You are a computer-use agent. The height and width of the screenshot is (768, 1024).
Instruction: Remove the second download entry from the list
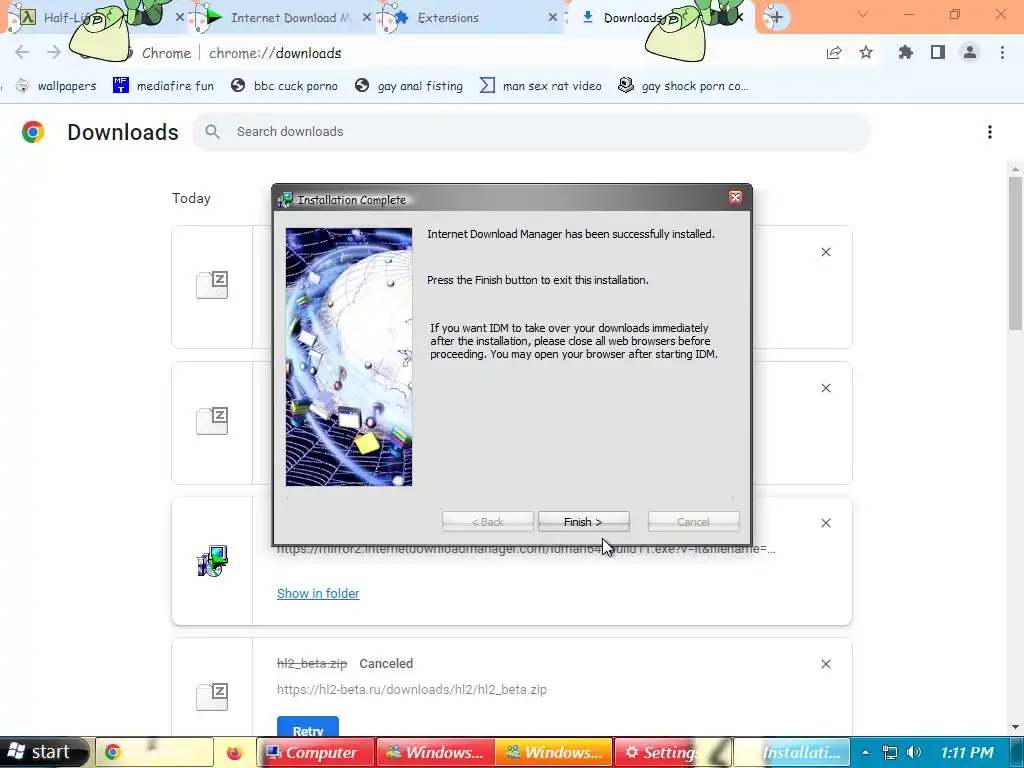pos(825,388)
